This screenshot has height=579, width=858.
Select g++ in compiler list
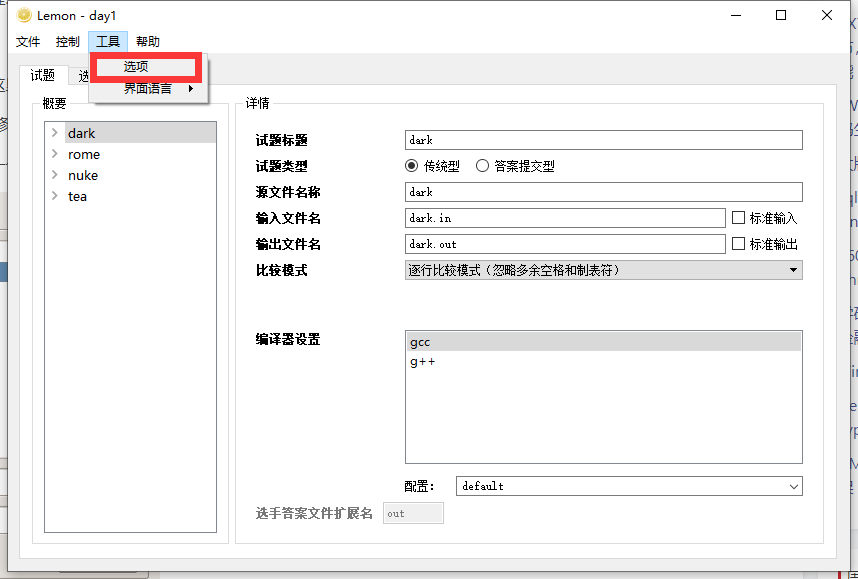point(603,362)
